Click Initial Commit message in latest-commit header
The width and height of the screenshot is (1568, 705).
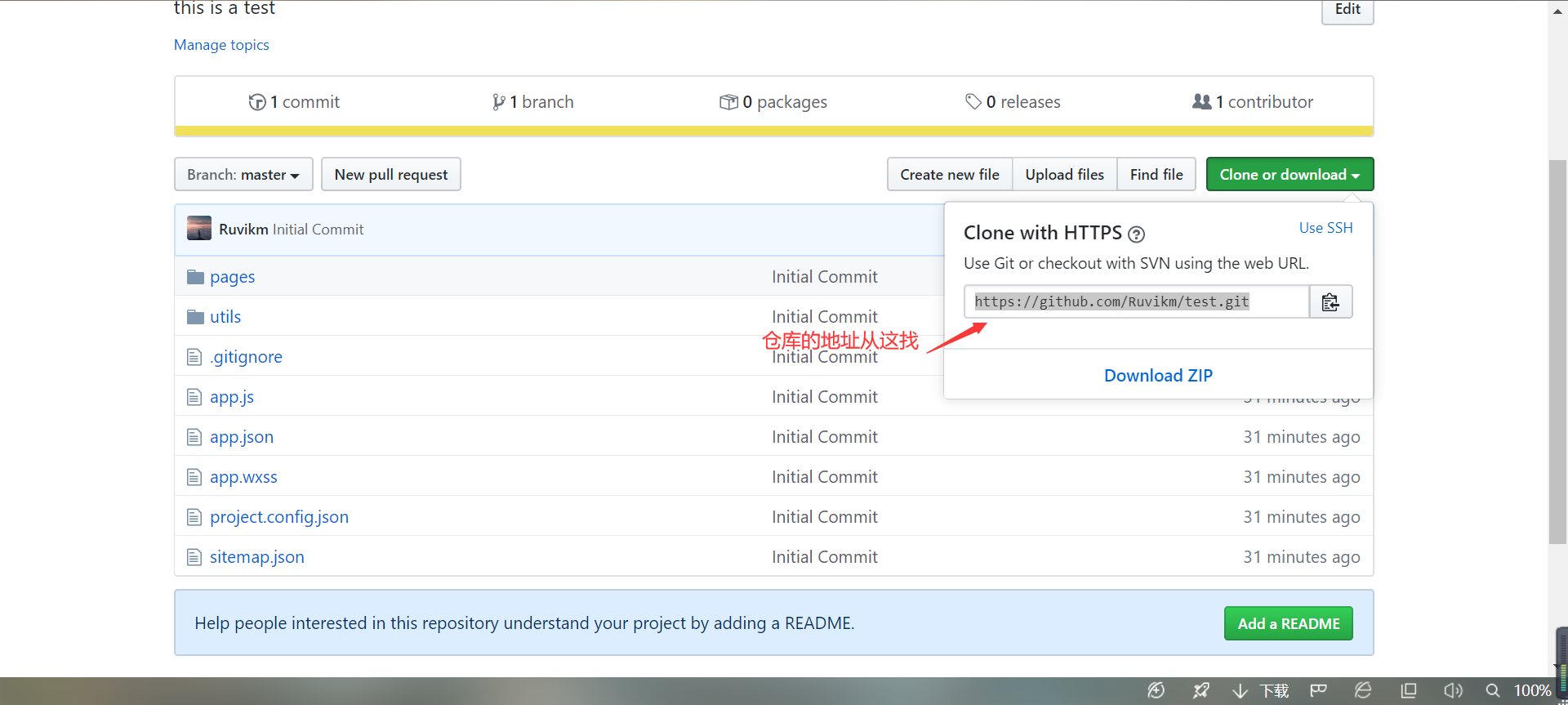(318, 230)
